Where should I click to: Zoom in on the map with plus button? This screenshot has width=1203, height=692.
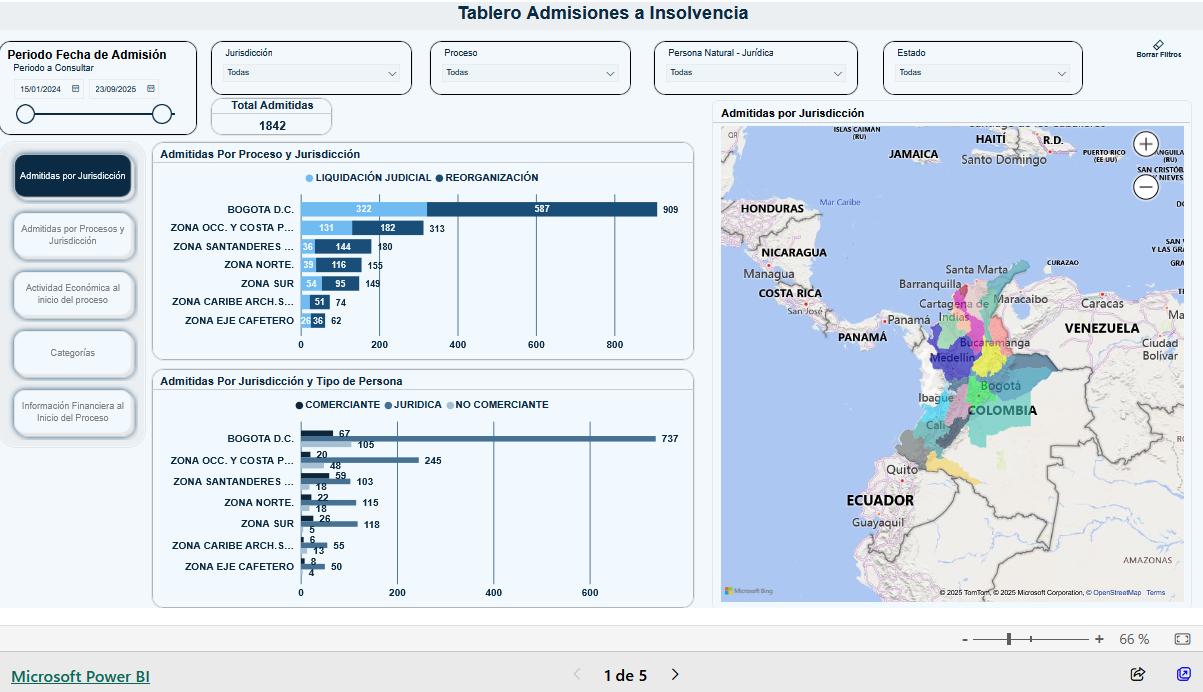tap(1146, 143)
